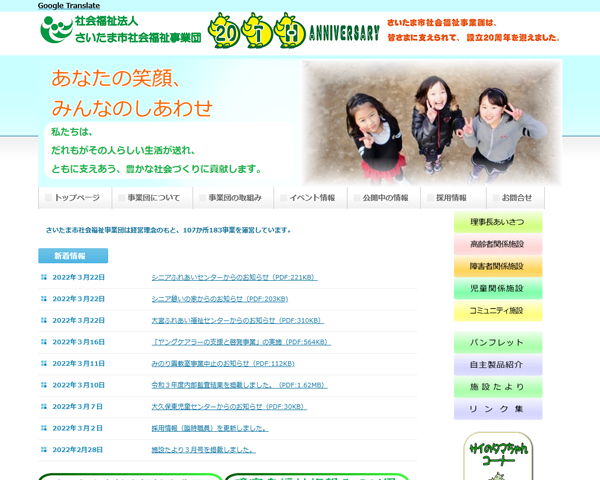Click the three children hero photo

click(x=432, y=122)
